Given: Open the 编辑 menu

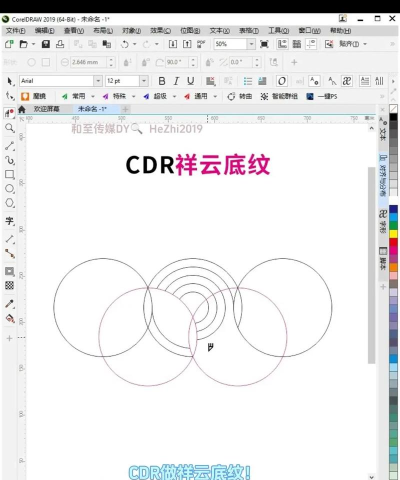Looking at the screenshot, I should click(x=45, y=31).
